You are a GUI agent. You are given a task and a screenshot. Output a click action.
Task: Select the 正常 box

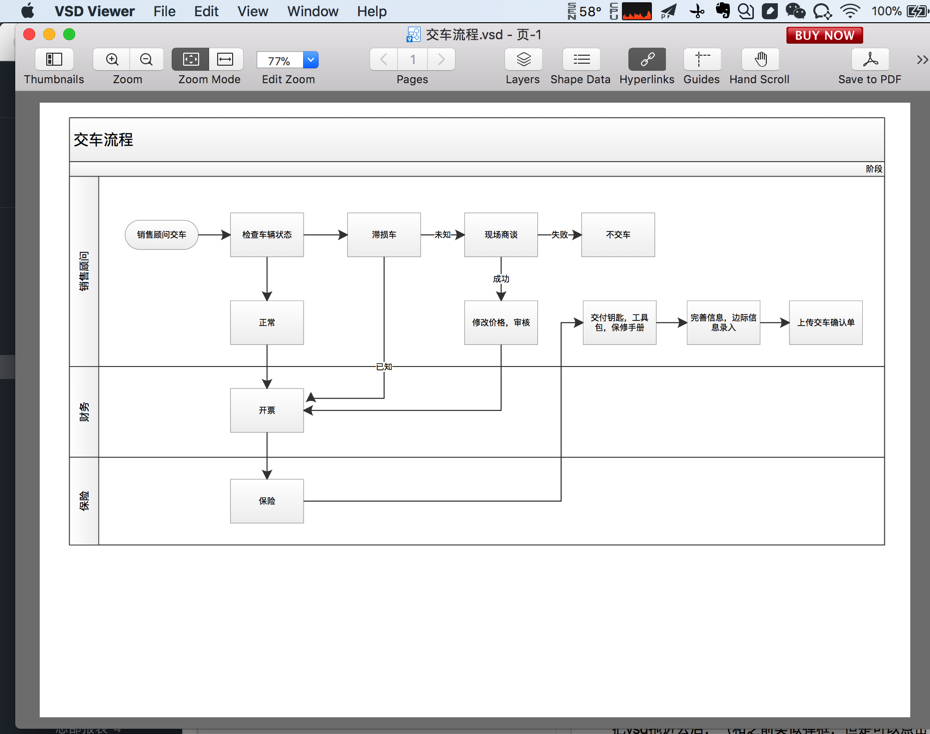pyautogui.click(x=267, y=323)
